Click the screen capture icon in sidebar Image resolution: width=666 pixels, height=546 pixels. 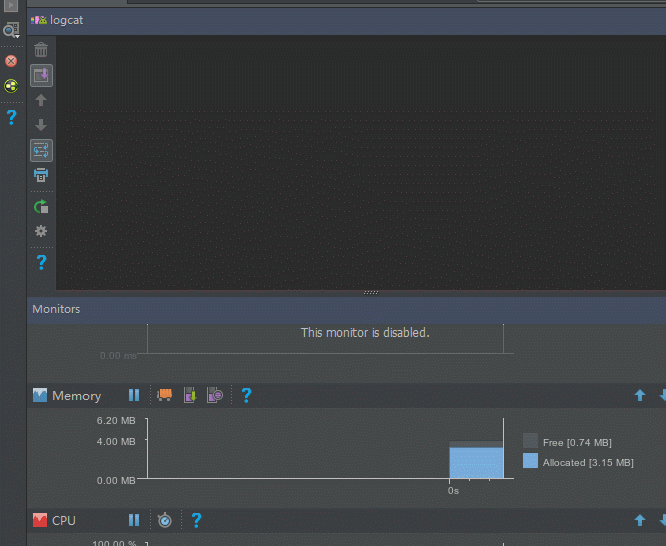11,30
